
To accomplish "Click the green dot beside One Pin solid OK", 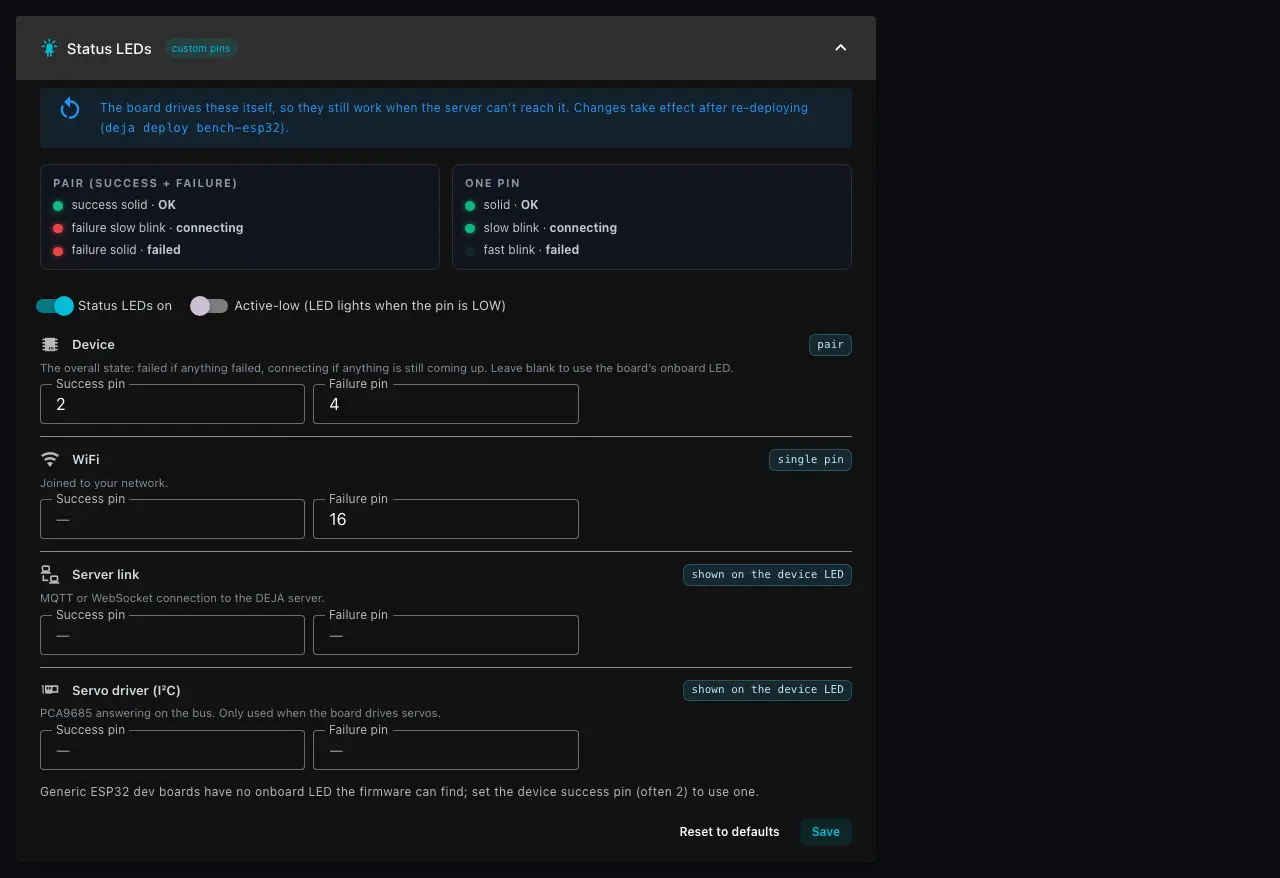I will tap(470, 206).
